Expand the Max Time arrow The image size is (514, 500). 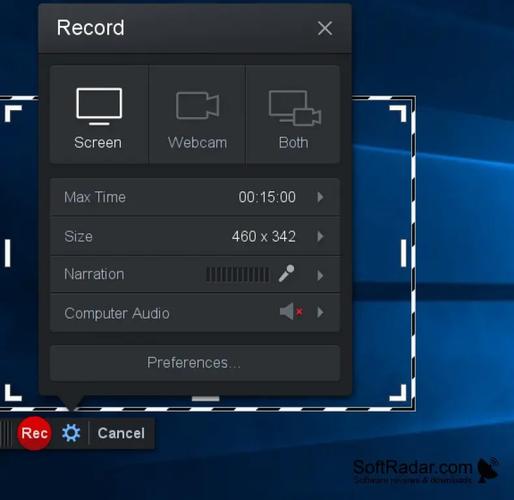click(x=320, y=197)
